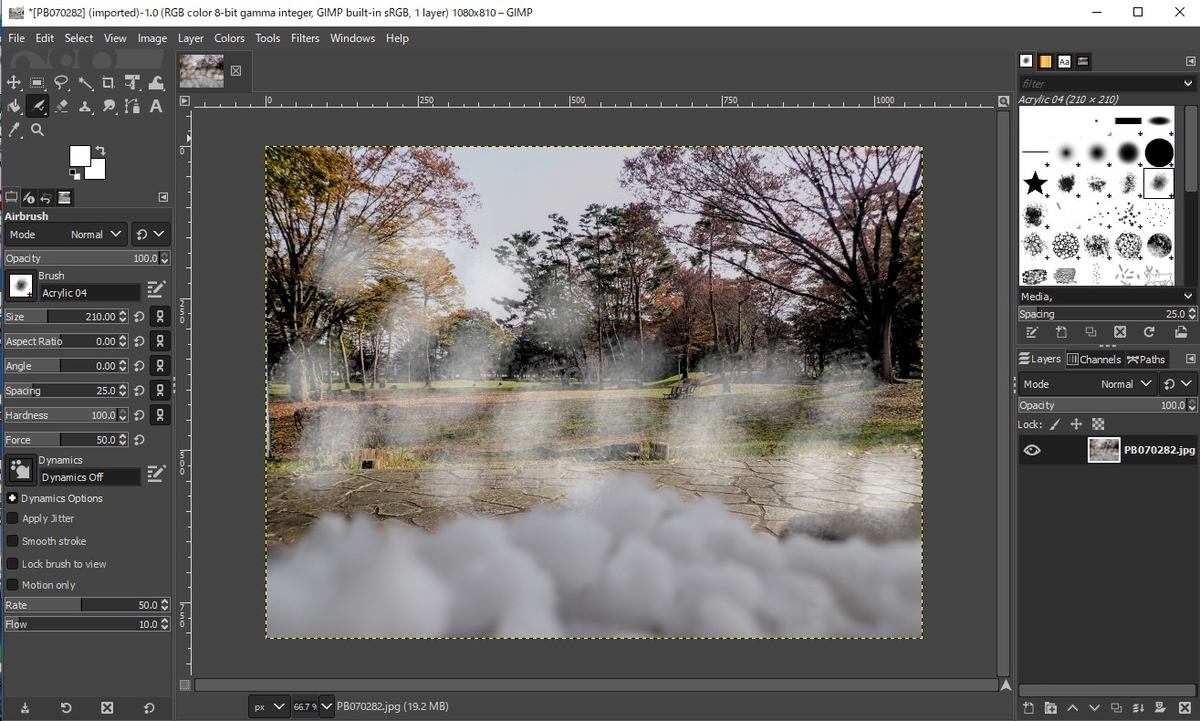Open Layers dock configuration menu

pyautogui.click(x=1190, y=359)
